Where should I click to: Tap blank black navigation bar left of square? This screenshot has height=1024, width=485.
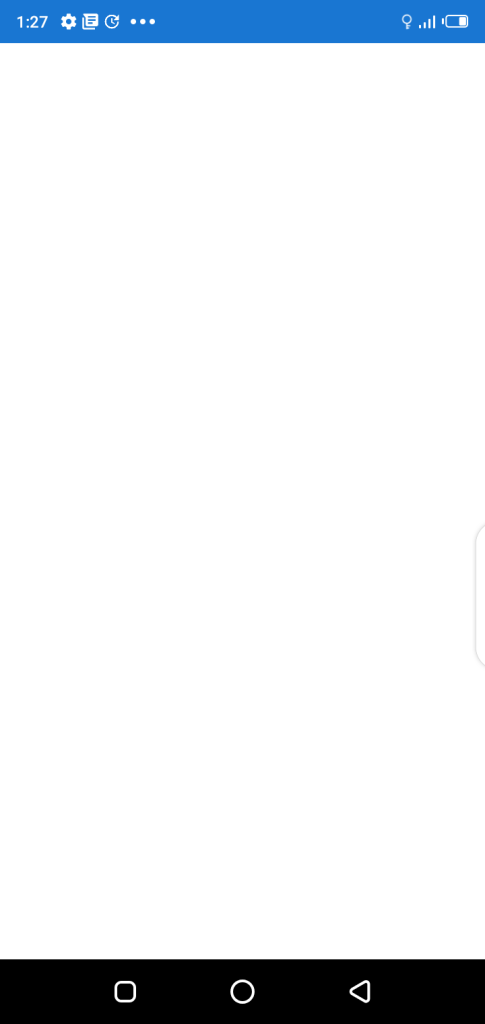55,991
